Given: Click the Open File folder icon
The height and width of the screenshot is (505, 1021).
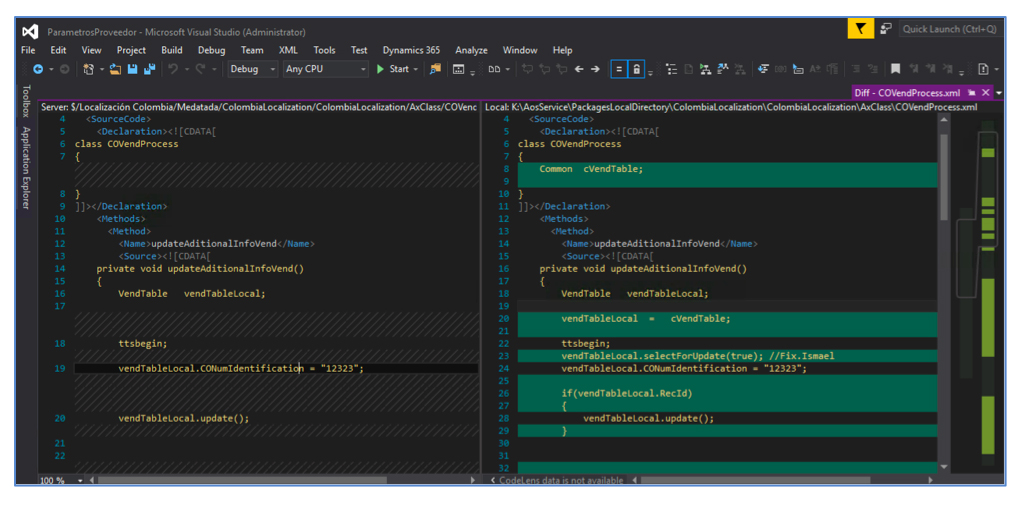Looking at the screenshot, I should pyautogui.click(x=115, y=69).
